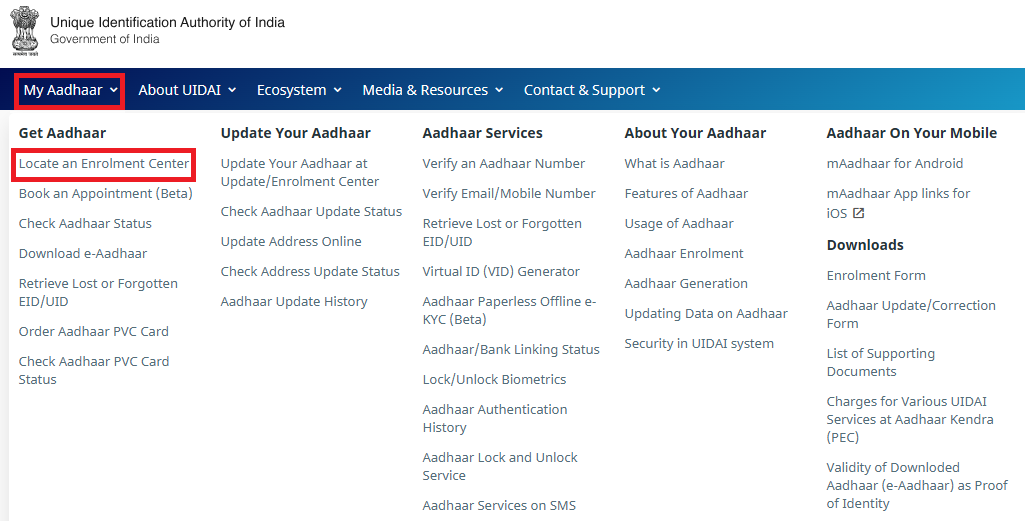1025x521 pixels.
Task: Click the Update Your Aadhaar heading
Action: (x=295, y=133)
